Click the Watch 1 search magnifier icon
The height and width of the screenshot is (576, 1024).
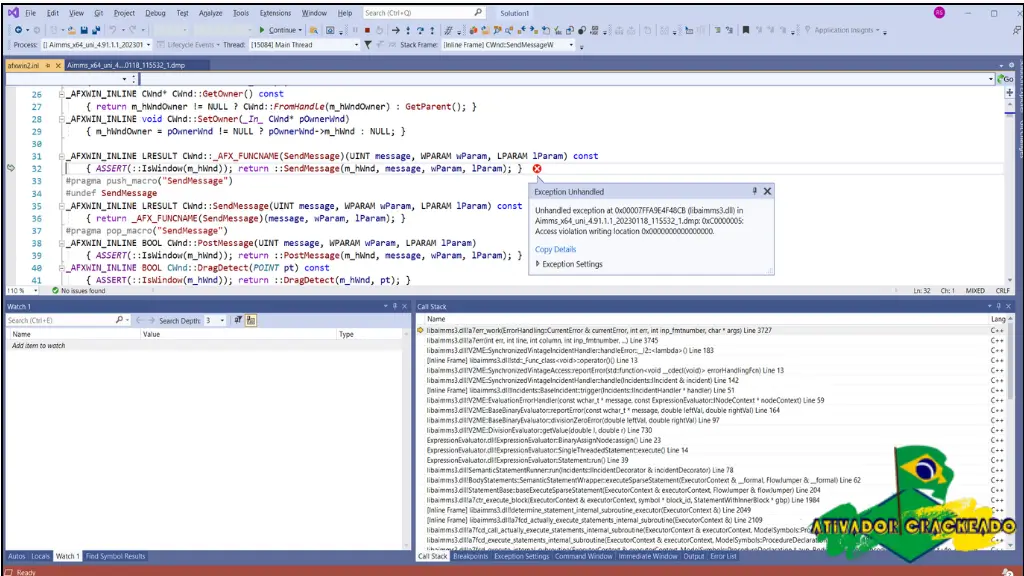click(119, 320)
